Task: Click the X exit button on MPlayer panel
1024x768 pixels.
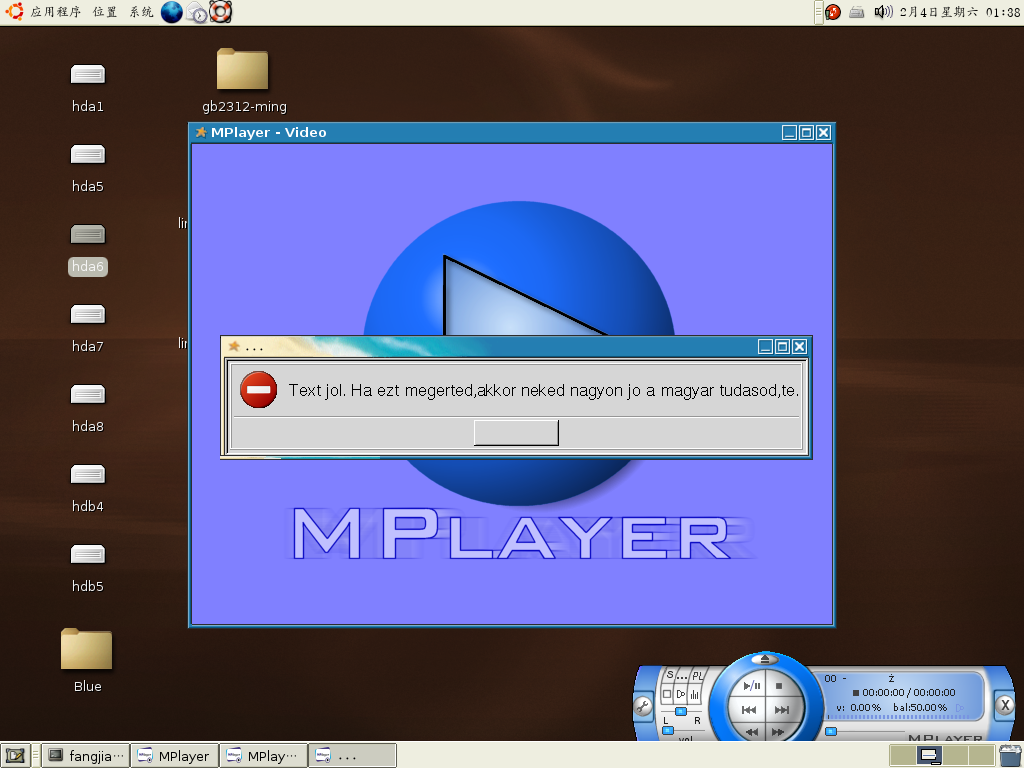Action: click(1005, 705)
